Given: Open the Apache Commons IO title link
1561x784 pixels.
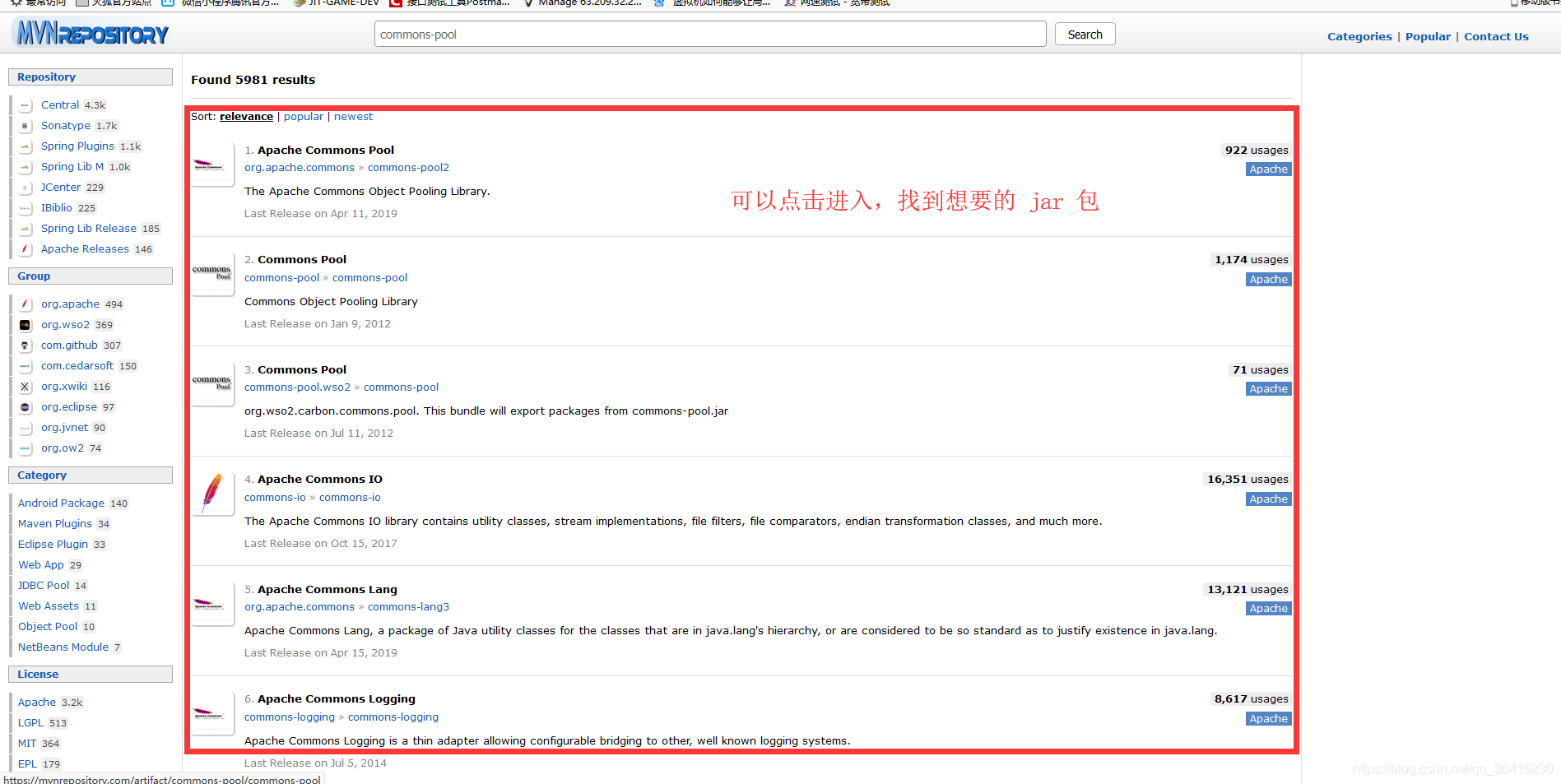Looking at the screenshot, I should (320, 480).
